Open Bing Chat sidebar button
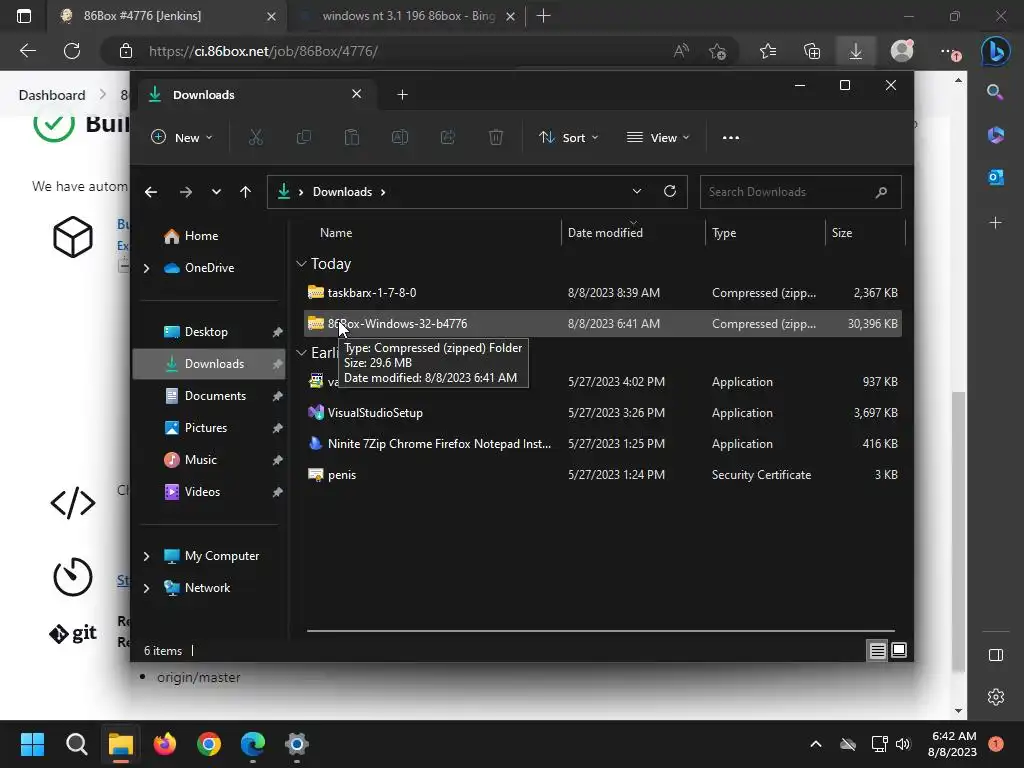This screenshot has height=768, width=1024. click(995, 51)
